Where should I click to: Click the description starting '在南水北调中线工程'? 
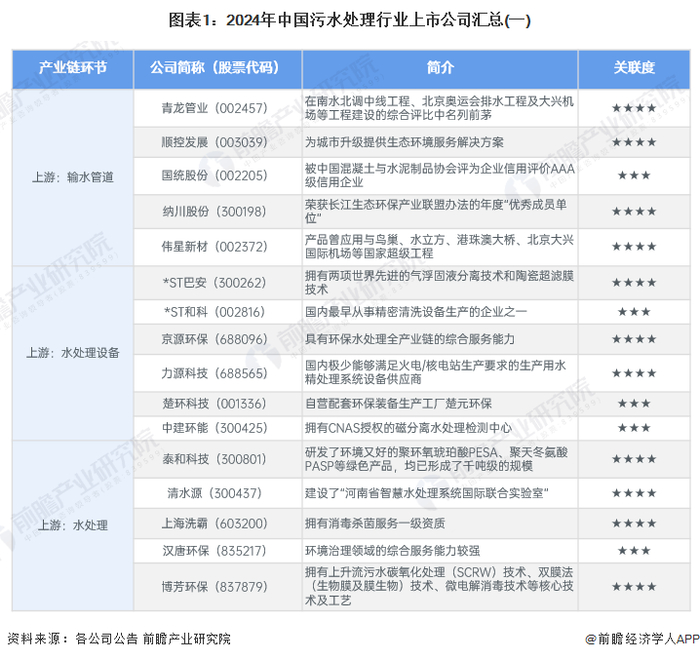(x=439, y=108)
